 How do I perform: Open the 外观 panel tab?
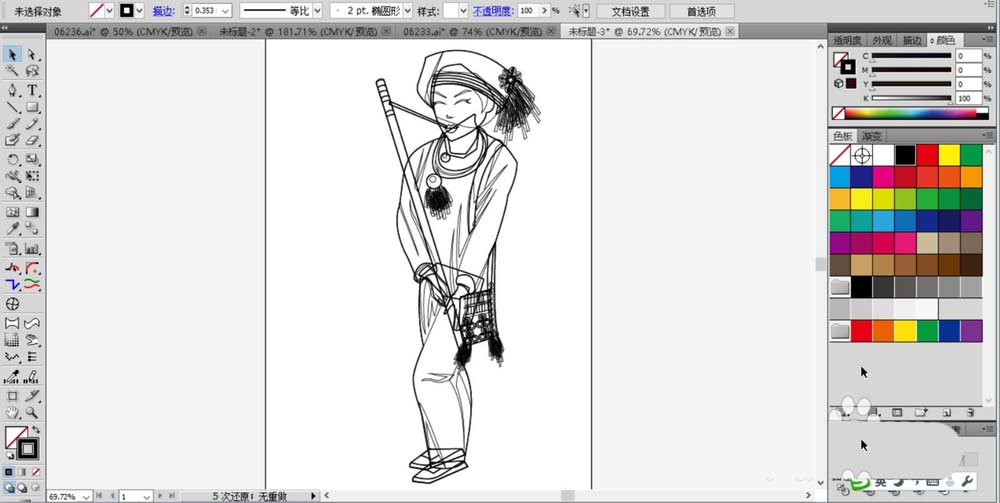click(882, 40)
